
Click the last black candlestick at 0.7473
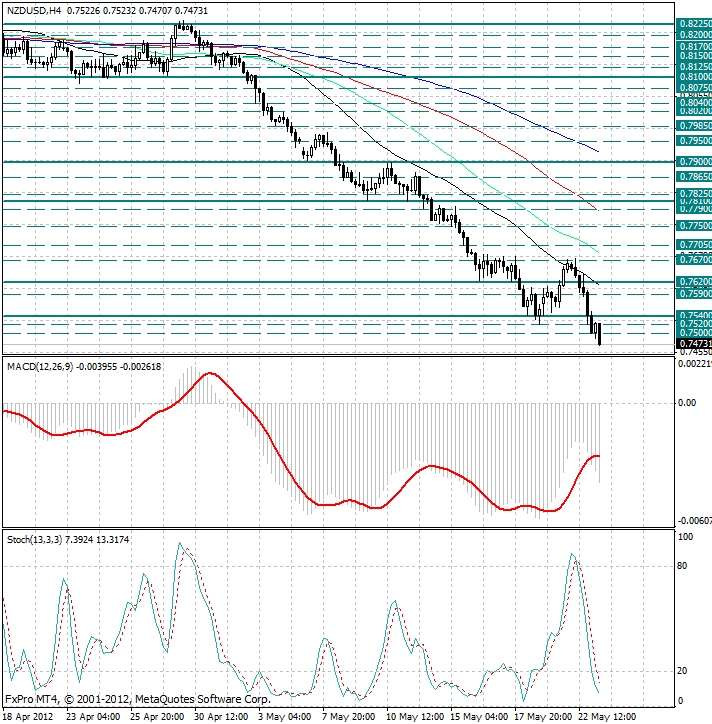point(599,334)
